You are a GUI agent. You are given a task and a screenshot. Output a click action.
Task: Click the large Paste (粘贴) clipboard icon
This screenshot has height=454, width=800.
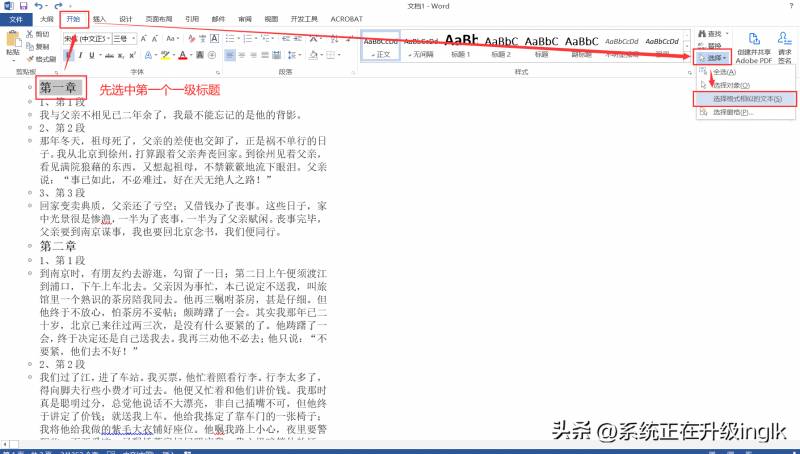pyautogui.click(x=13, y=39)
